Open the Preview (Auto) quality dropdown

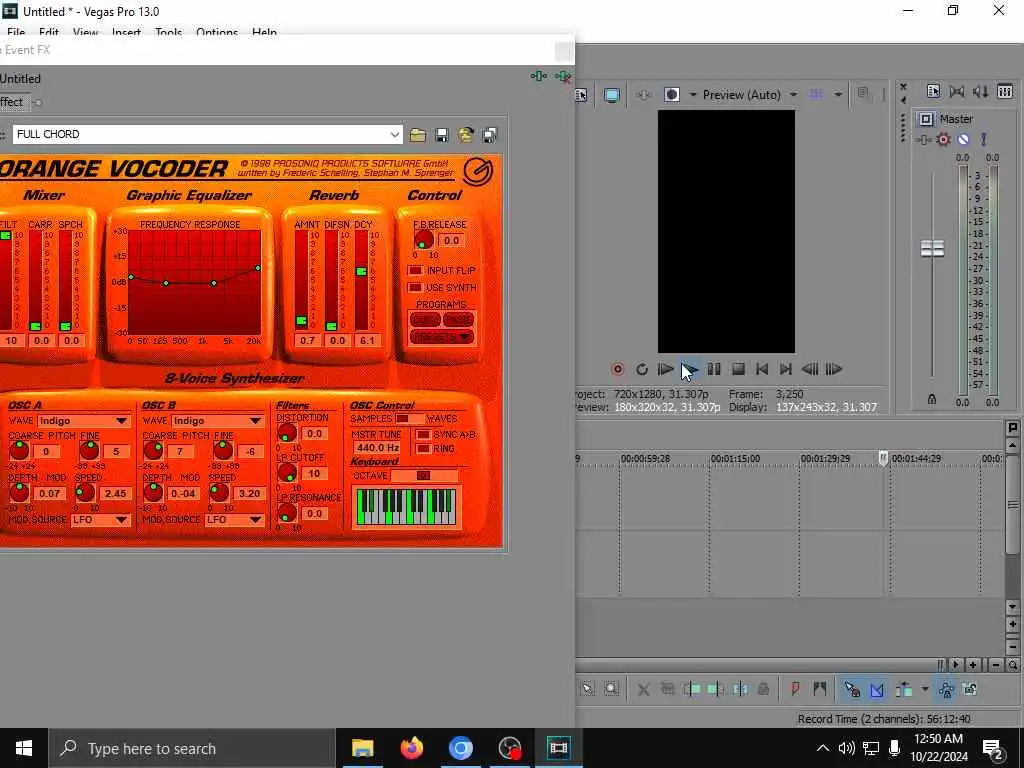coord(793,95)
